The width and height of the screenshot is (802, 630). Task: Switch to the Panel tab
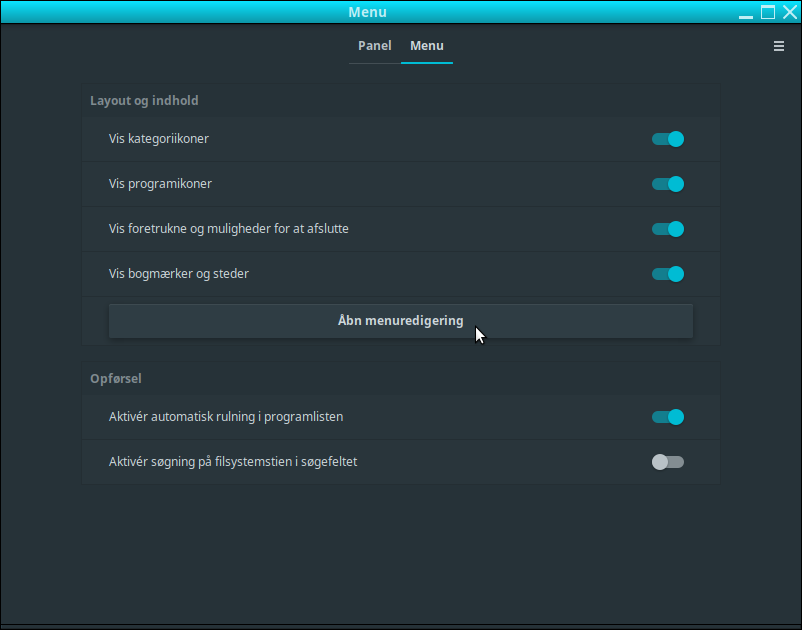tap(374, 46)
